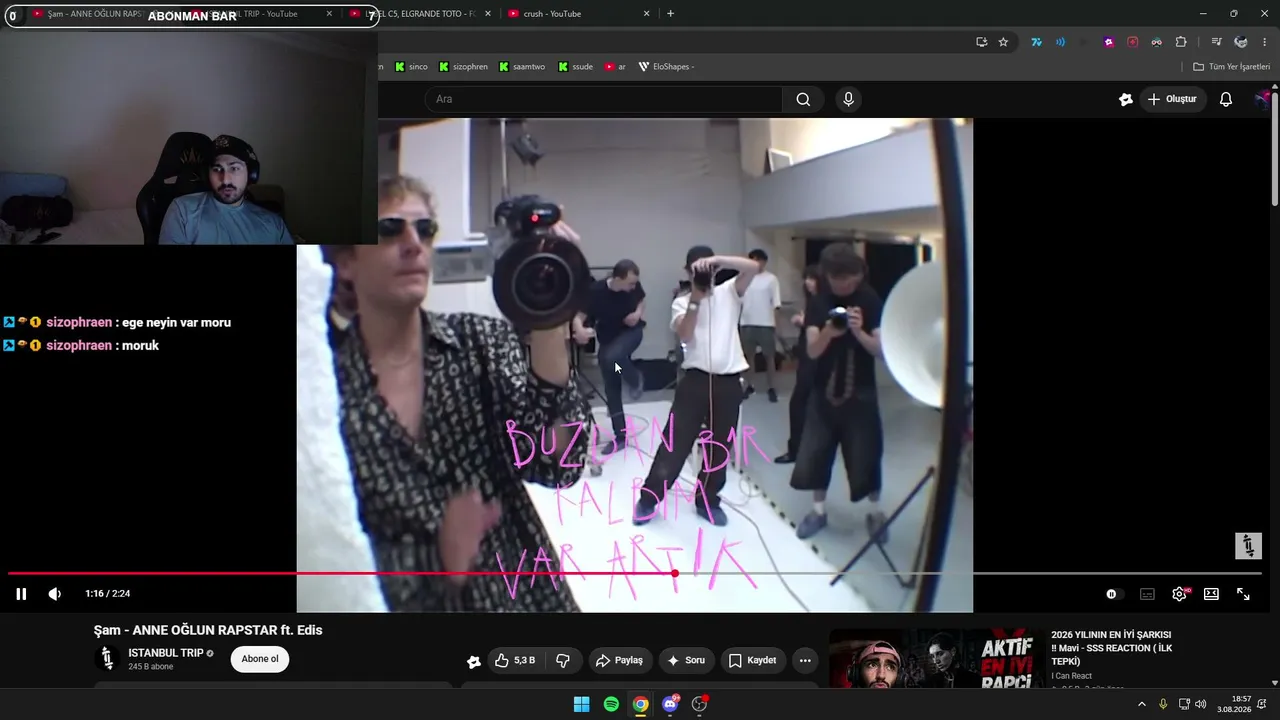Click the YouTube search input field
The height and width of the screenshot is (720, 1280).
click(604, 99)
